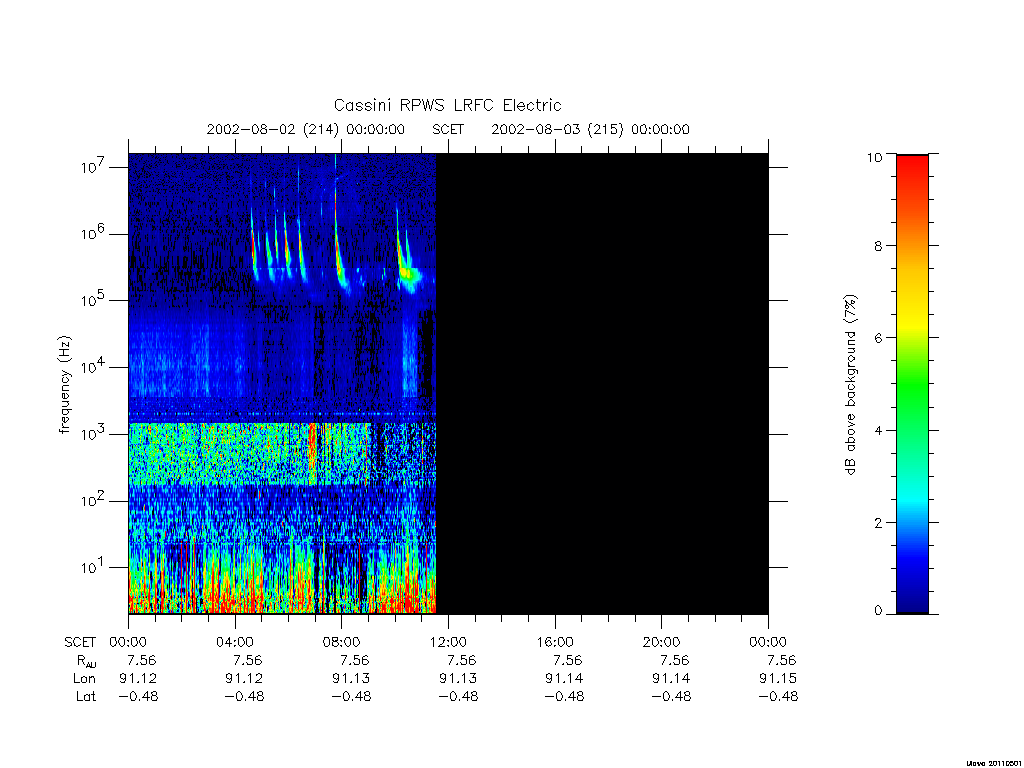Click the color bar gradient scale
Viewport: 1024px width, 768px height.
point(912,384)
